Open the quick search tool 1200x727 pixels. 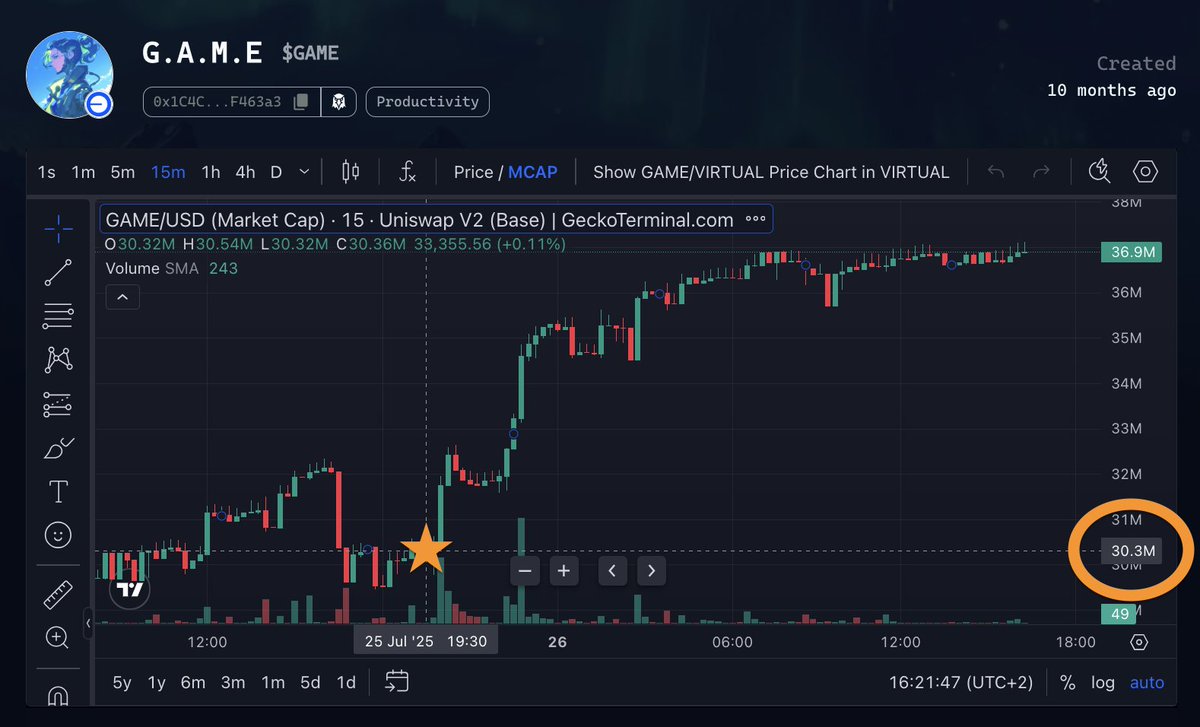pyautogui.click(x=1100, y=172)
